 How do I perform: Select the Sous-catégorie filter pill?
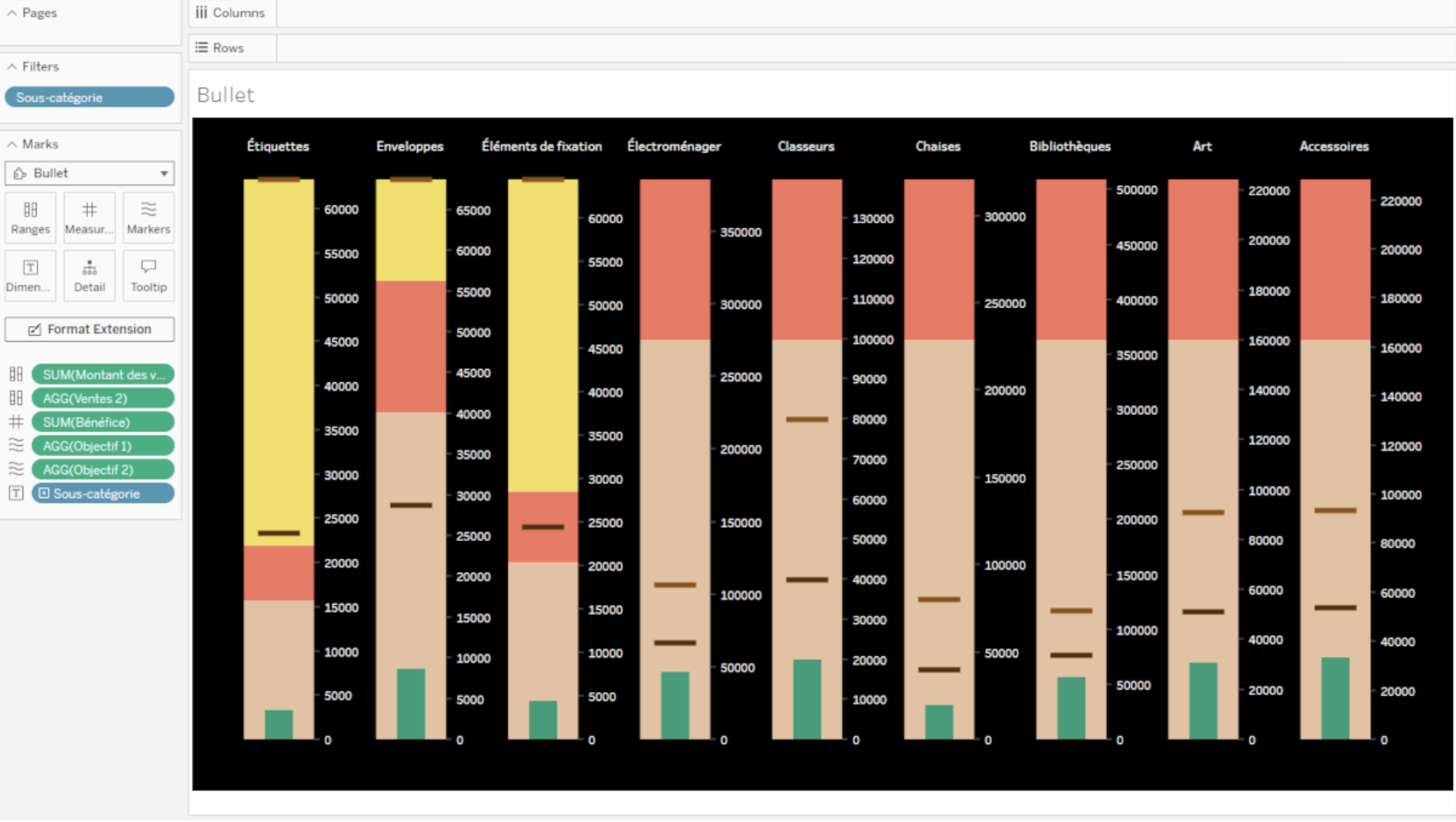click(x=90, y=97)
